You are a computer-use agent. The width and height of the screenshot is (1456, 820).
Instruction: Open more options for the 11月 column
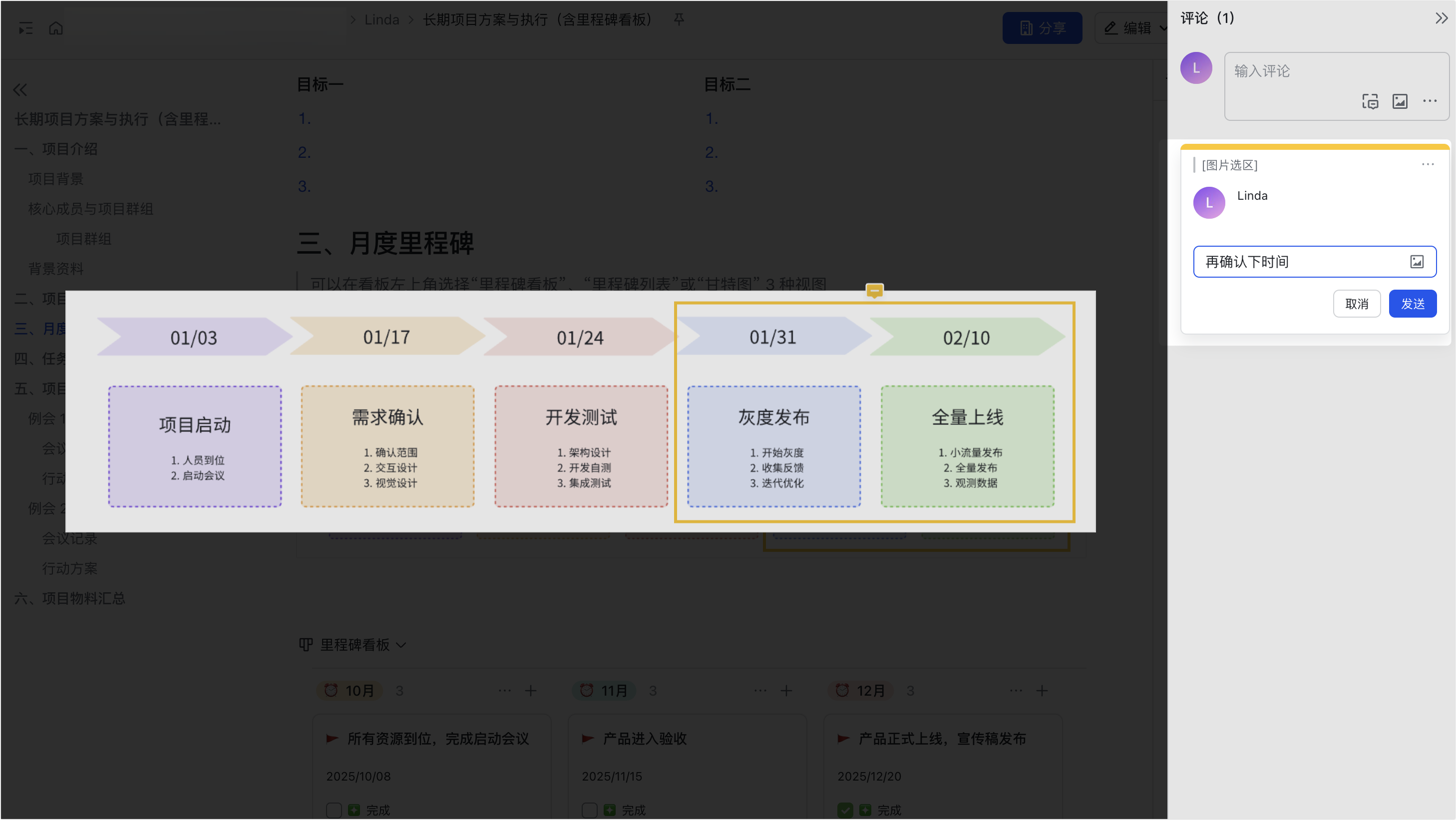point(760,691)
